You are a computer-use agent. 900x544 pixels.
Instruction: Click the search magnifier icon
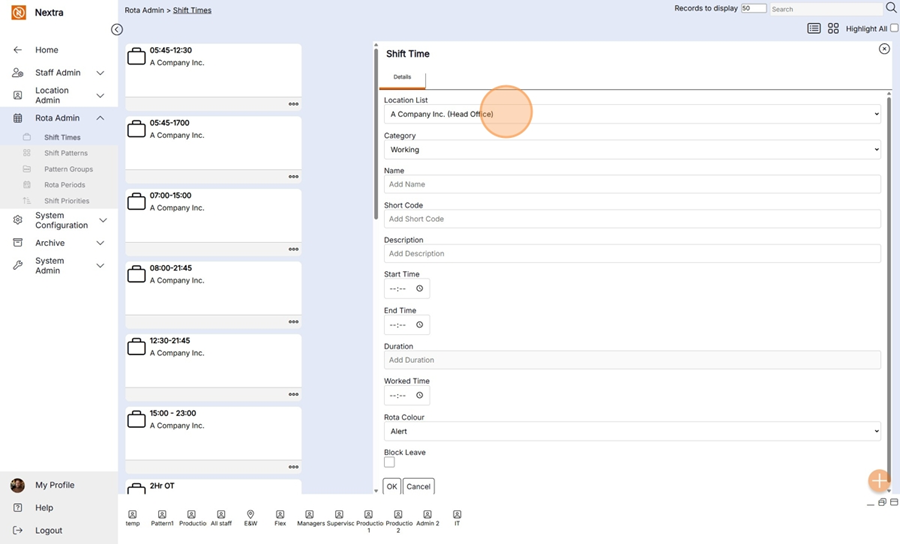pos(891,8)
